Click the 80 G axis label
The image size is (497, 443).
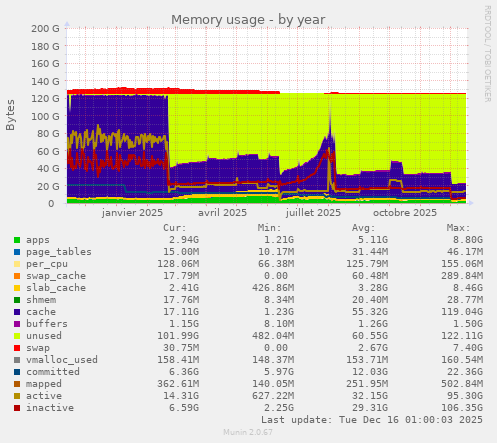(48, 134)
